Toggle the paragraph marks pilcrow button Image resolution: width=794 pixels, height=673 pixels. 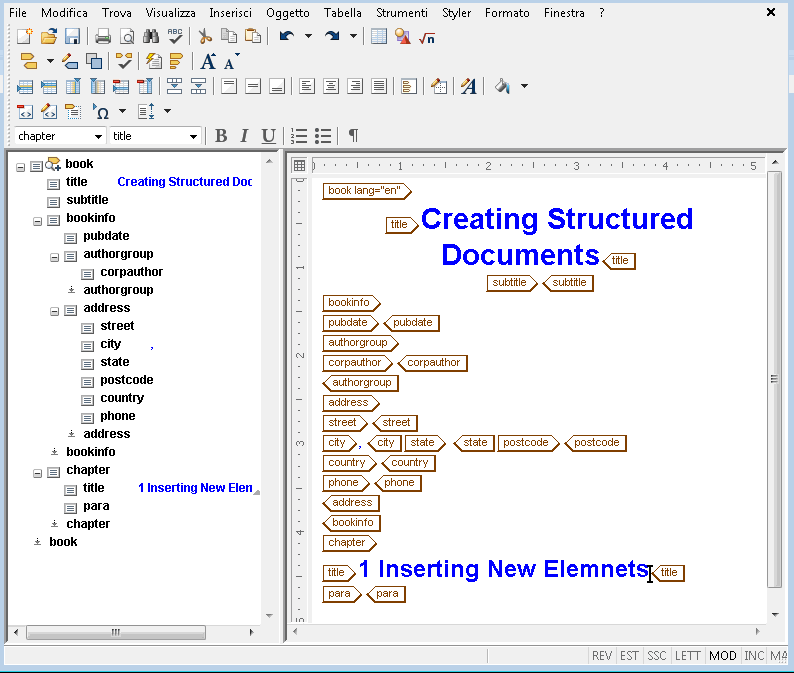pyautogui.click(x=353, y=136)
